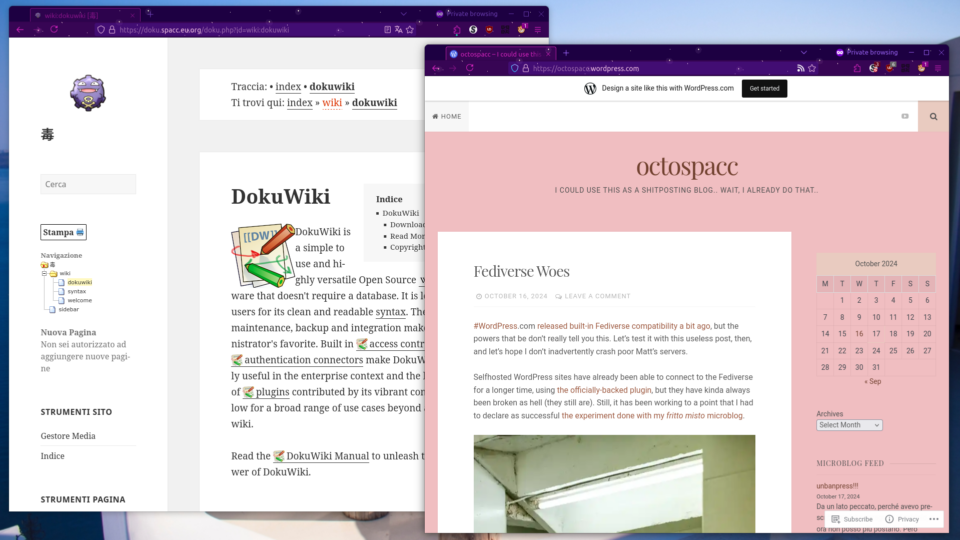Click the uBlock extension icon in DokuWiki toolbar
Viewport: 960px width, 540px height.
pyautogui.click(x=489, y=29)
